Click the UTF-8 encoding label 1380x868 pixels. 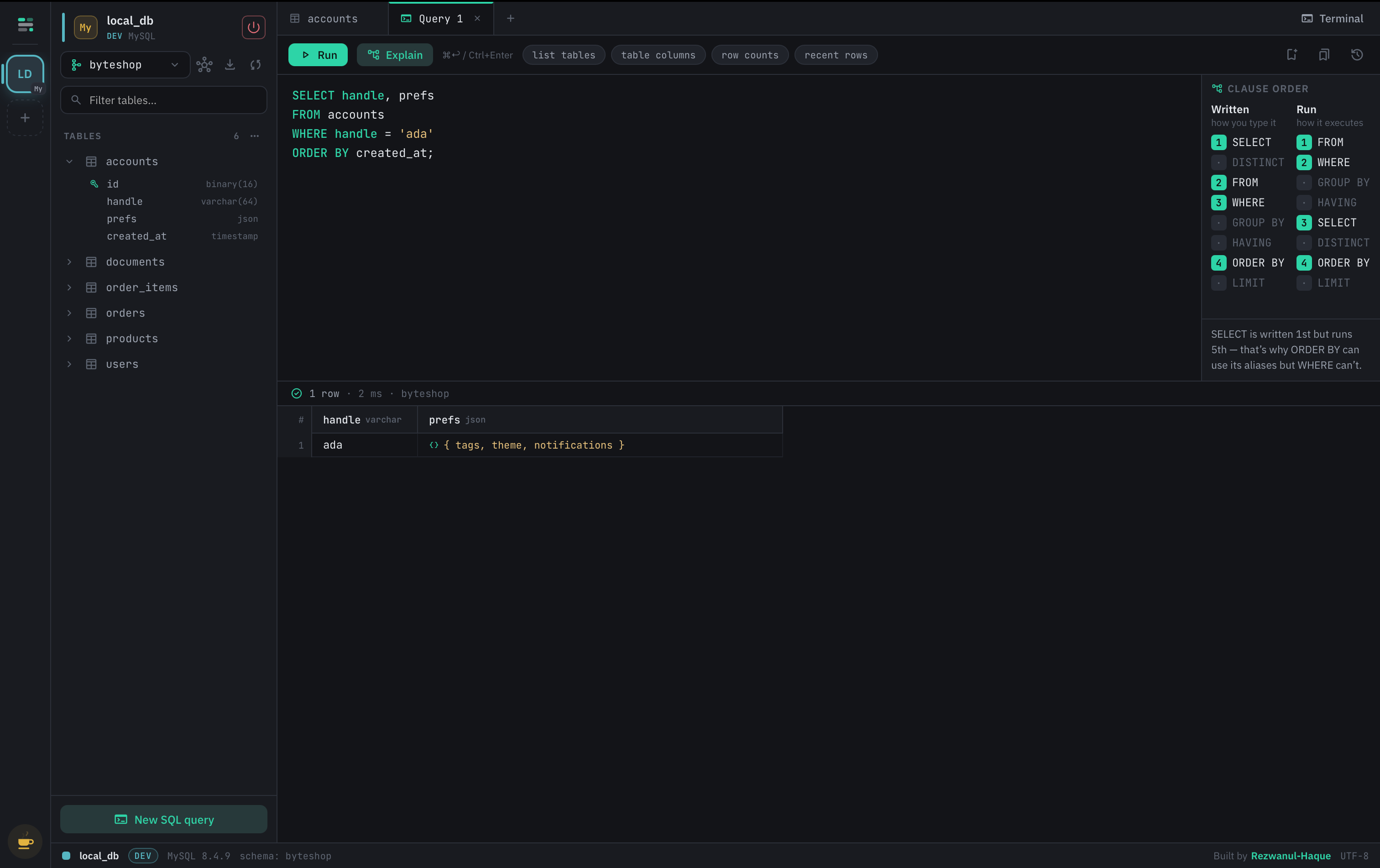point(1354,855)
